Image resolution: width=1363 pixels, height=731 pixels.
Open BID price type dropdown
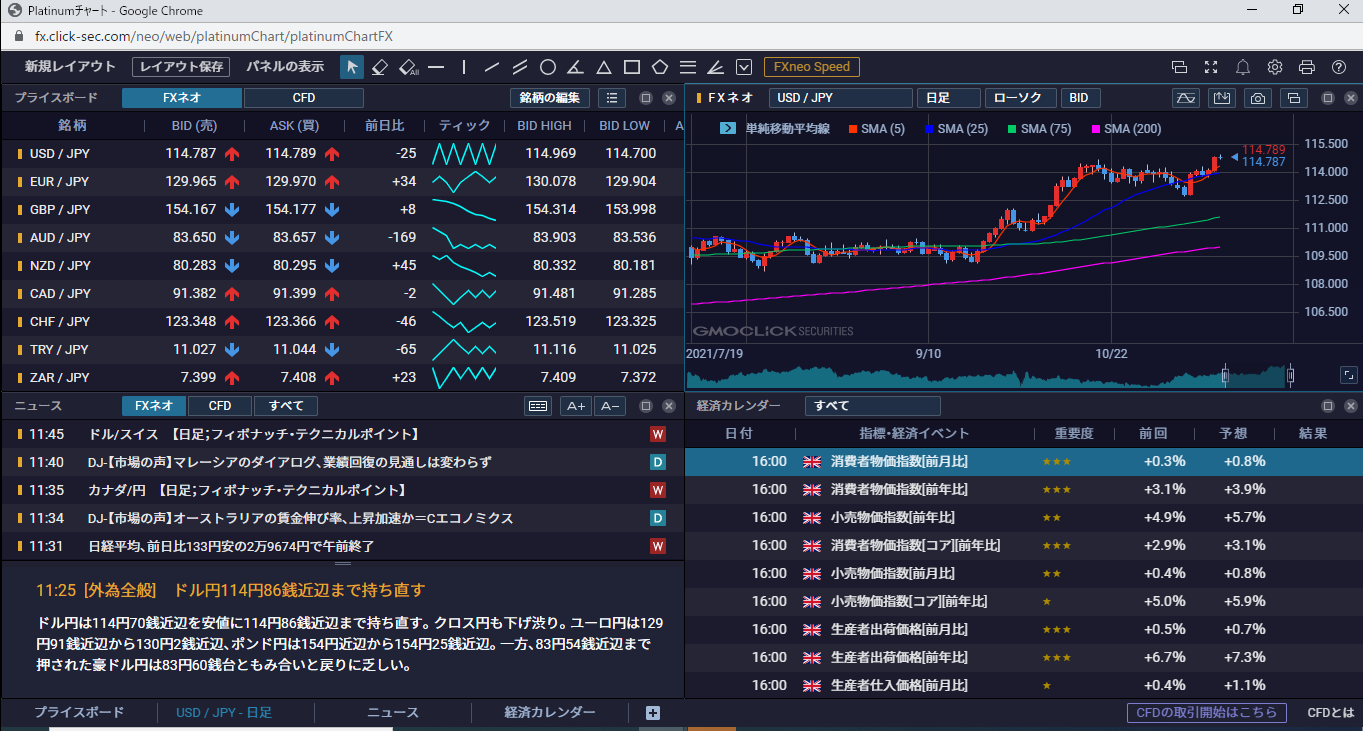[x=1081, y=98]
